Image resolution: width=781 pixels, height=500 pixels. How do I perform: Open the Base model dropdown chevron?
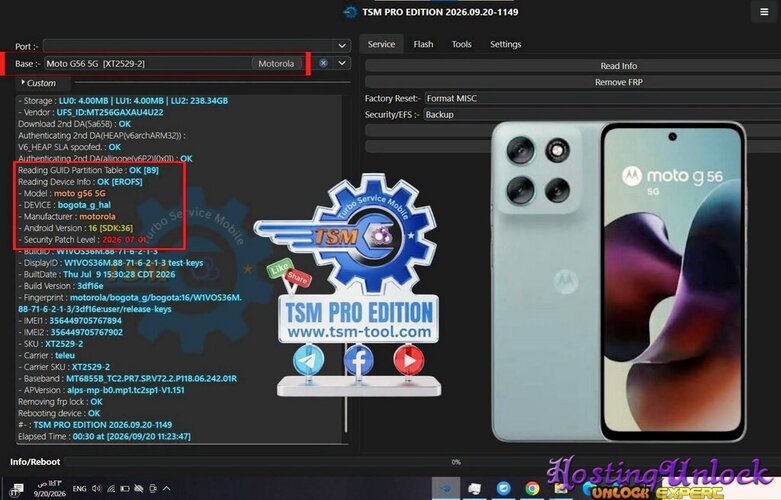pyautogui.click(x=342, y=63)
